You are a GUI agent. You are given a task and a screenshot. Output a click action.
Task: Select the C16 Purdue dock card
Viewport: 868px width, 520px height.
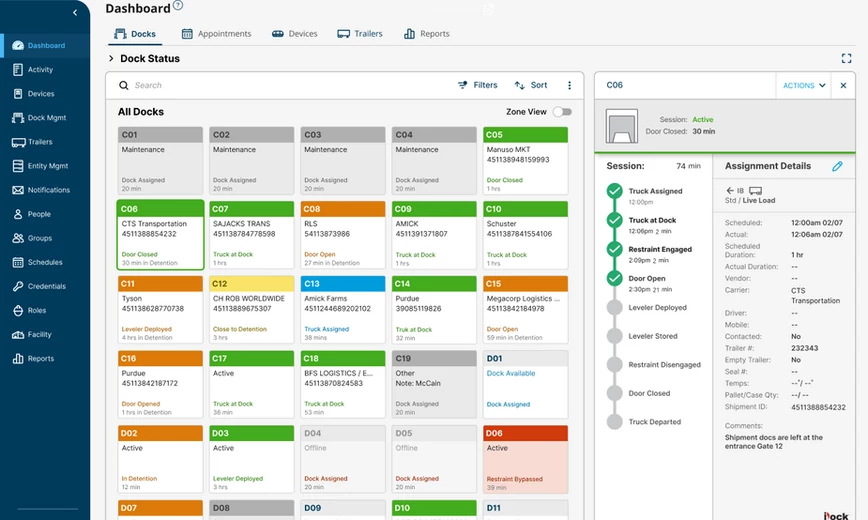tap(161, 384)
